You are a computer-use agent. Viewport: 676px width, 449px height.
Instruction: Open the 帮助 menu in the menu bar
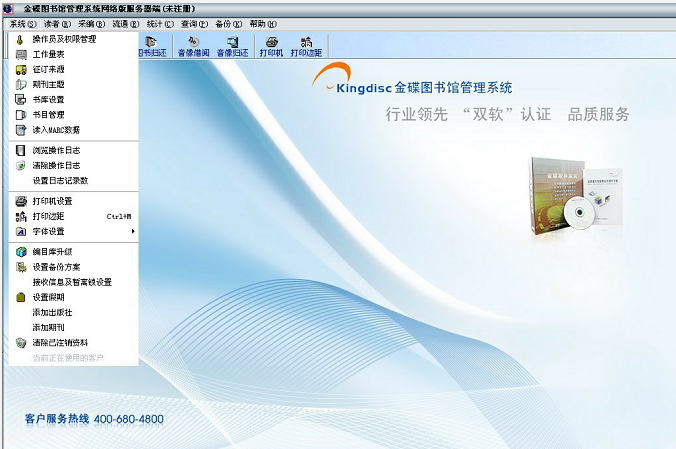coord(262,23)
